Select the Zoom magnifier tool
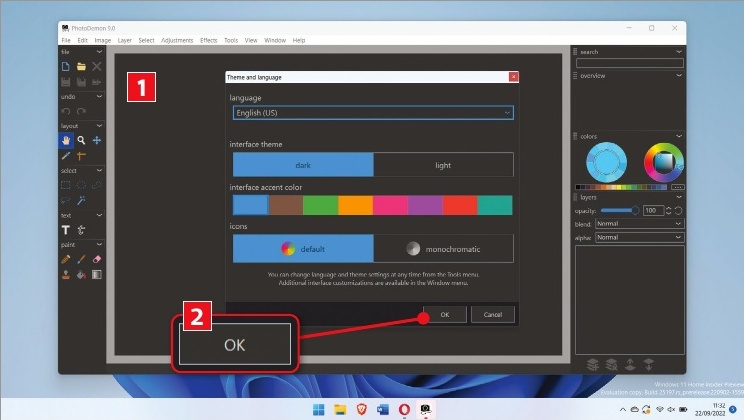 click(x=81, y=141)
